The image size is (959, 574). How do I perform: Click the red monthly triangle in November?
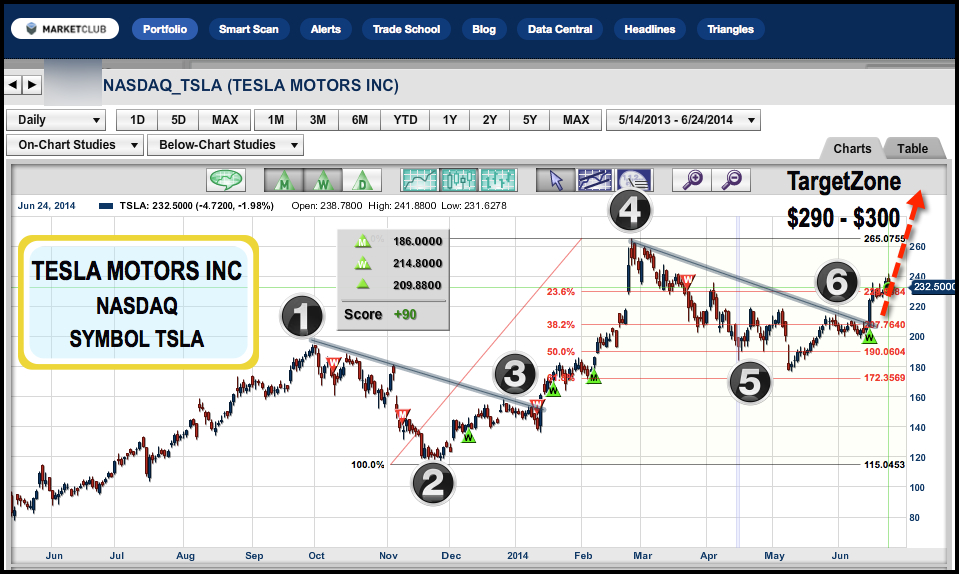(x=402, y=414)
